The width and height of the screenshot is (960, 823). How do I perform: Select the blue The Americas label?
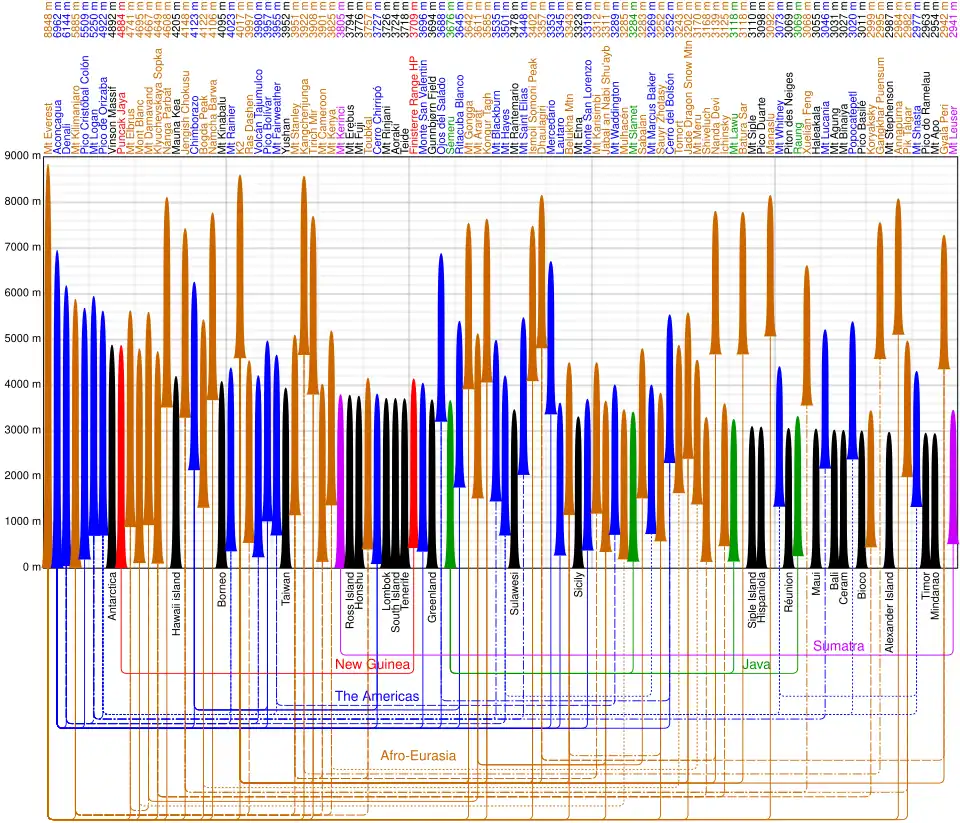(377, 696)
